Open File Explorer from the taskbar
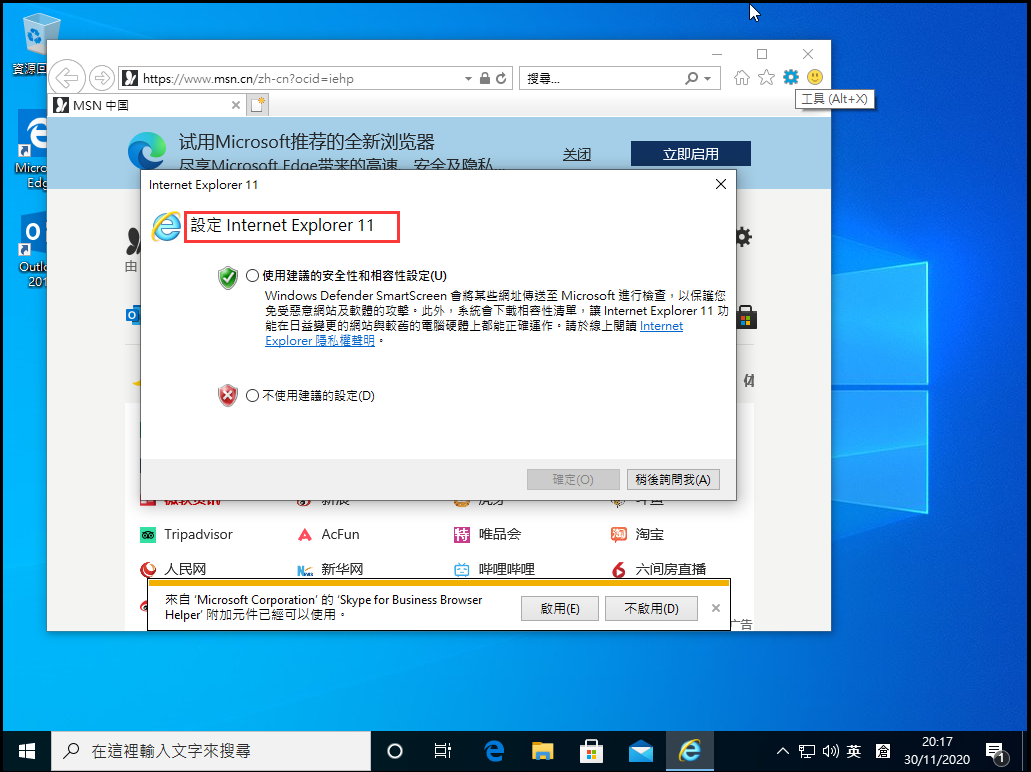The image size is (1031, 772). pyautogui.click(x=542, y=751)
